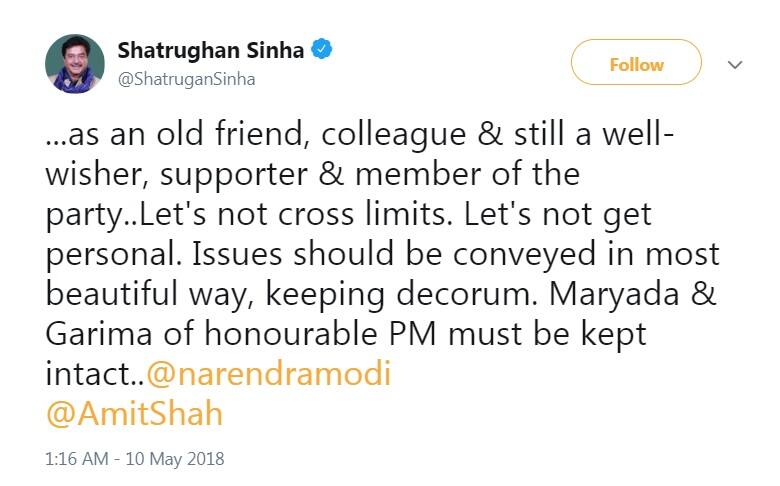Open the @narendramodi mention
The width and height of the screenshot is (780, 486).
click(269, 374)
